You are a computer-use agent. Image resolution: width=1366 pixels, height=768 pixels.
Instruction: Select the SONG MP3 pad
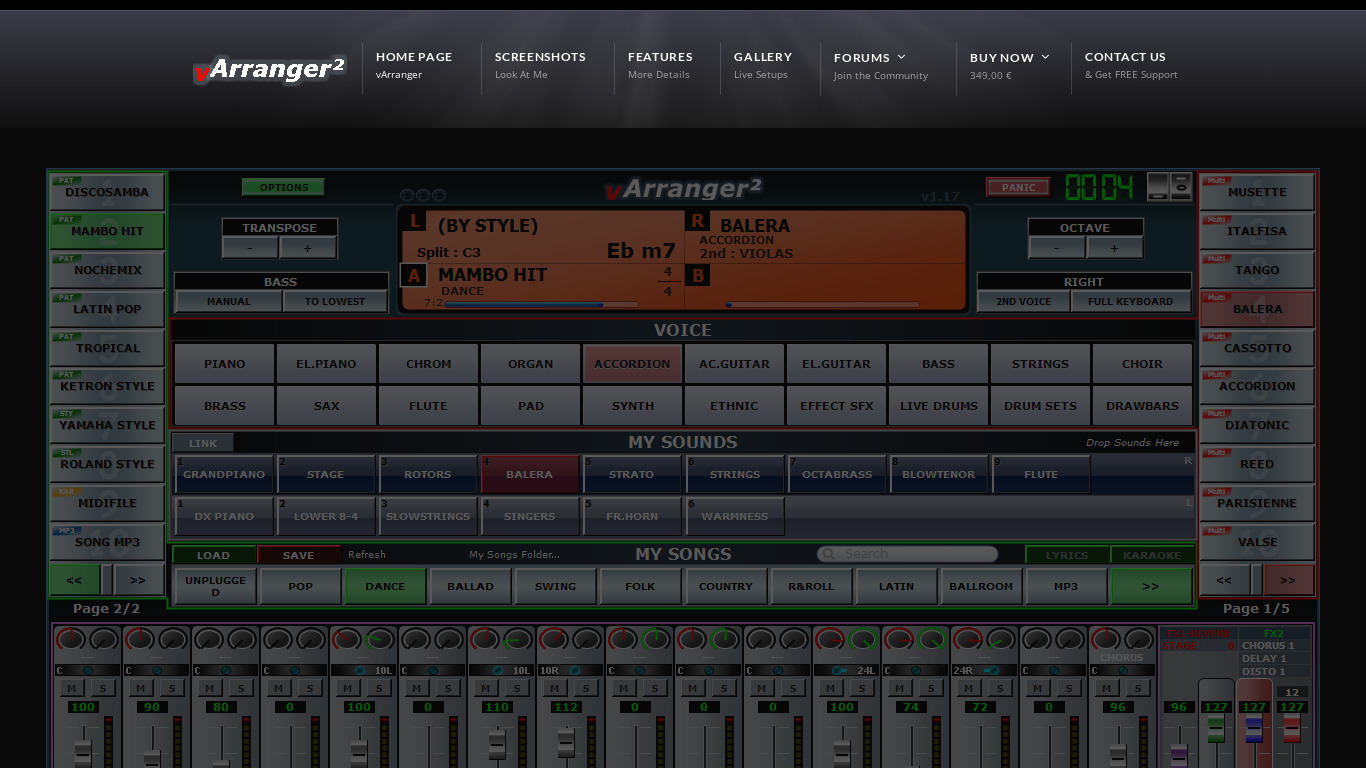click(x=107, y=542)
